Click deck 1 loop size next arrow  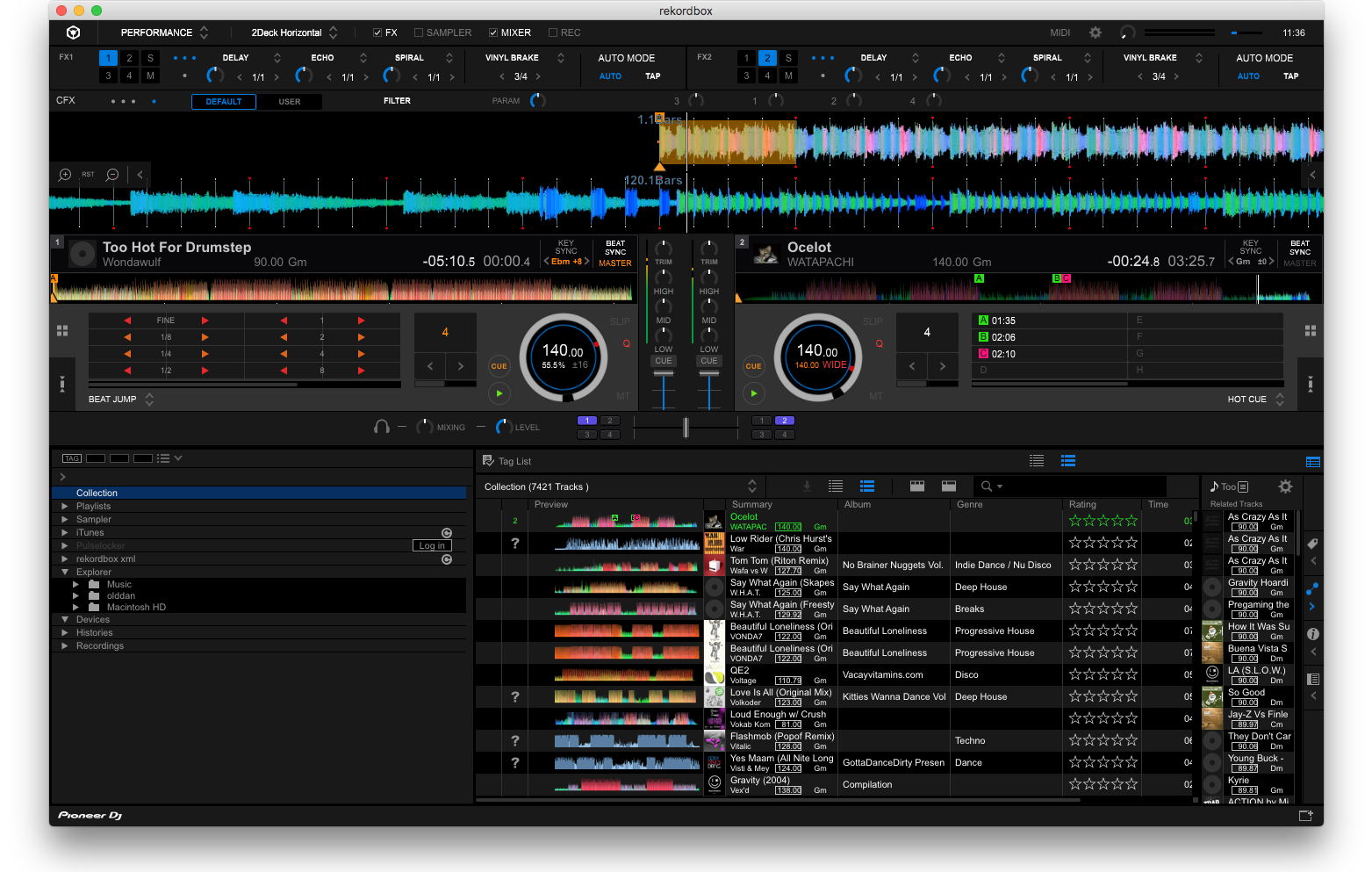pos(461,366)
